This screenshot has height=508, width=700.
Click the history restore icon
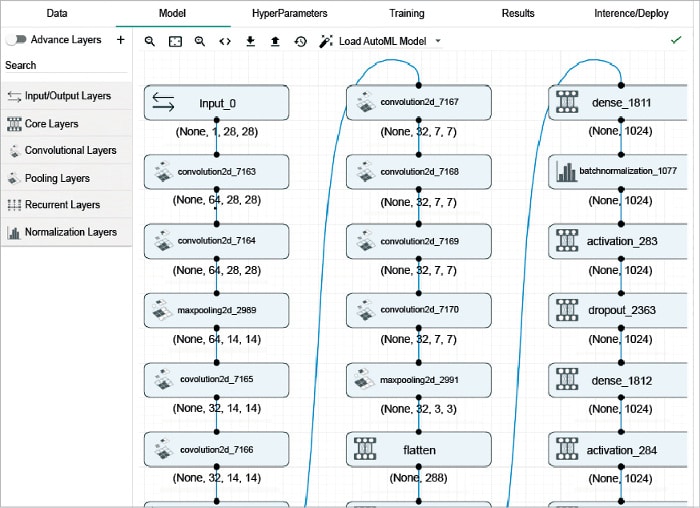click(x=300, y=42)
